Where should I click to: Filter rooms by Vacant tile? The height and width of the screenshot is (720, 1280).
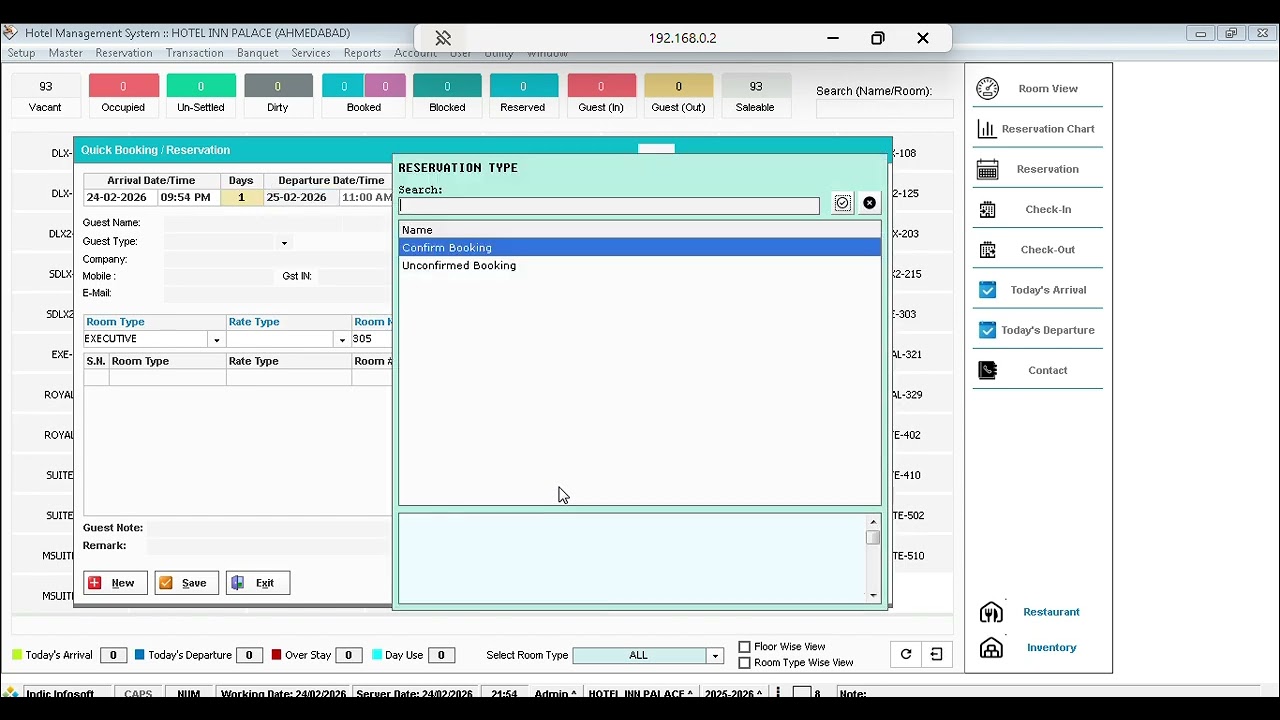pos(45,96)
